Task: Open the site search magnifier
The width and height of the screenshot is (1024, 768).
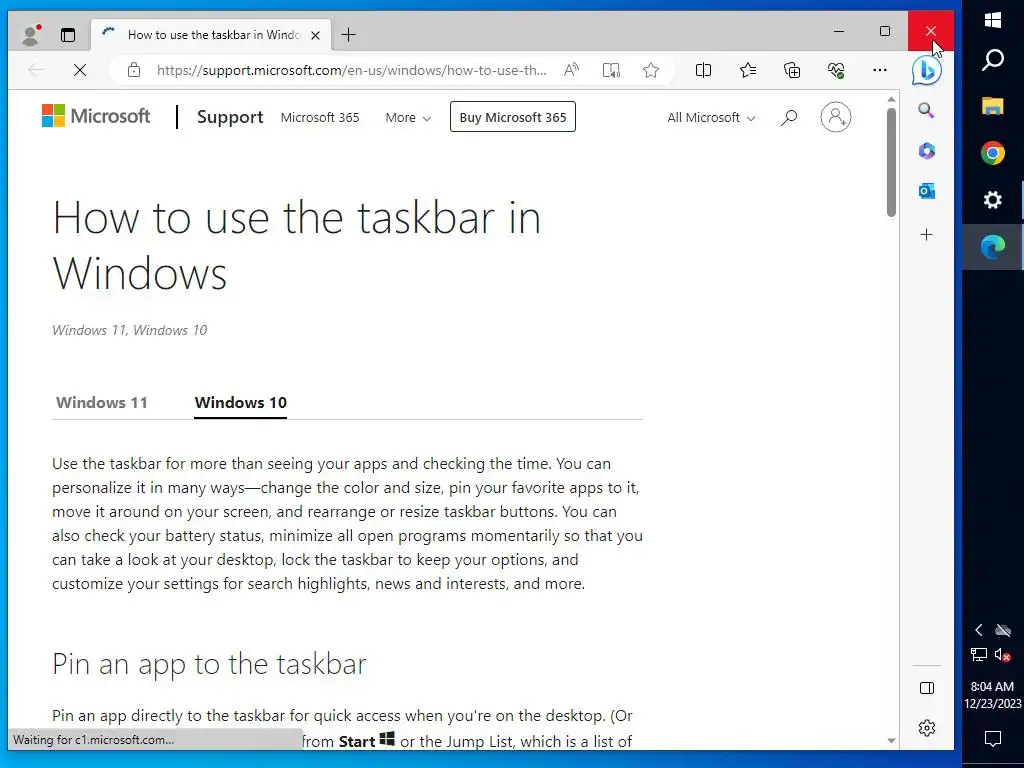Action: [789, 118]
